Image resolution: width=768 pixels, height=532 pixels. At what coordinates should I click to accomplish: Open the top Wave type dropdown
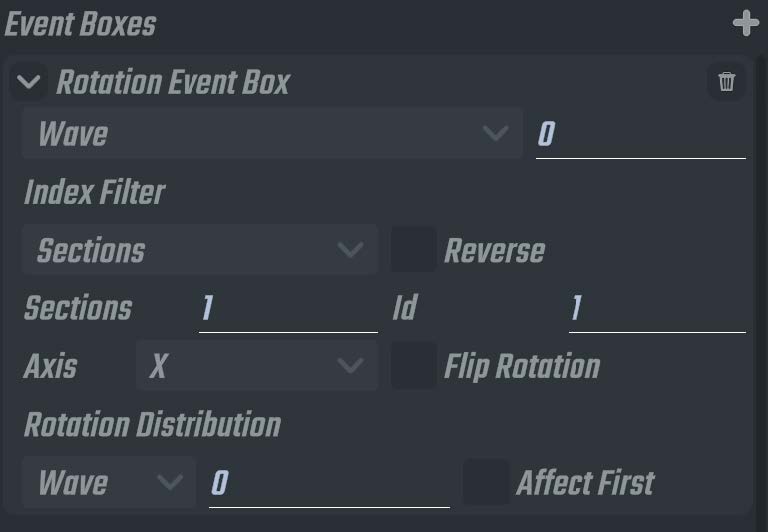tap(272, 133)
